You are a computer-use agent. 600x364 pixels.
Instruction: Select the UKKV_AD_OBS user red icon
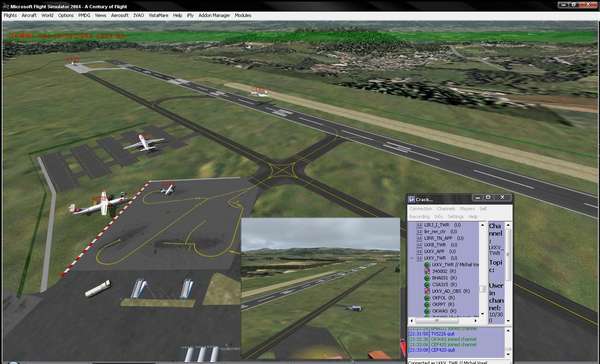click(x=427, y=291)
